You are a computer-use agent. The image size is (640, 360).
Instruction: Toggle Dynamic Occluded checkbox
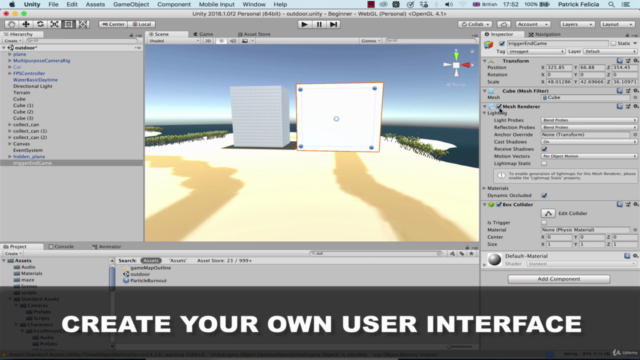(x=544, y=196)
